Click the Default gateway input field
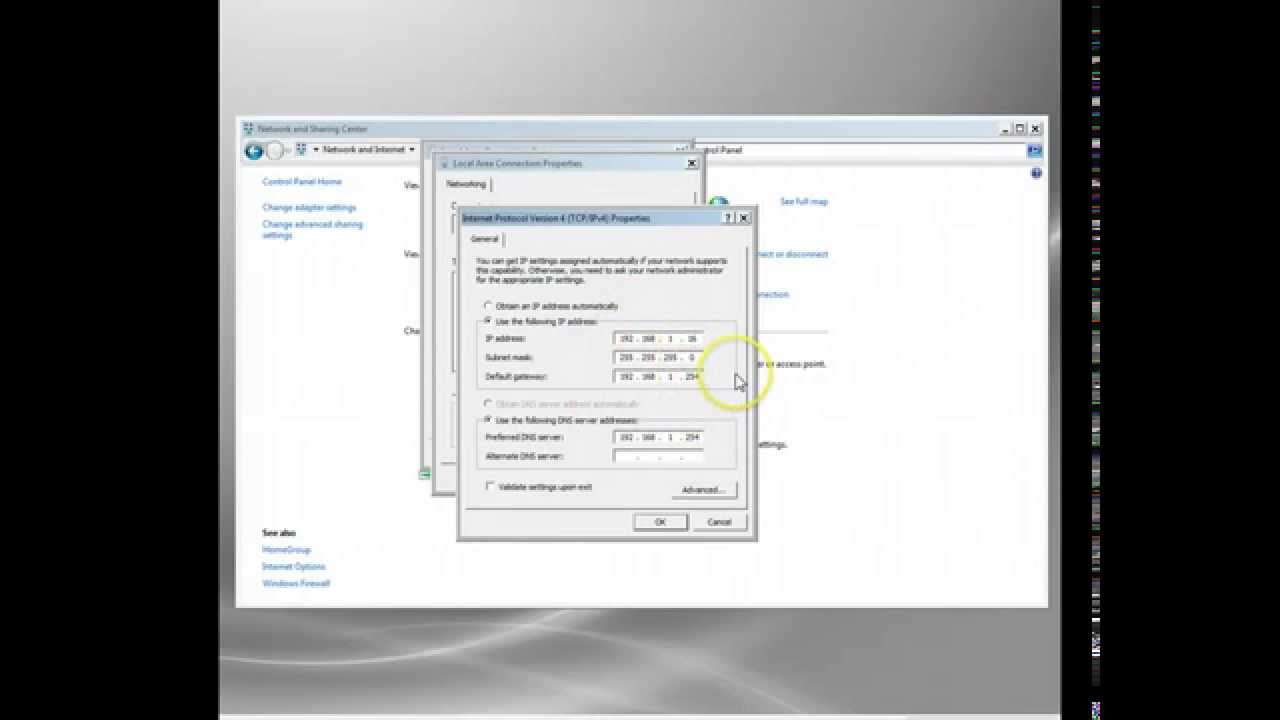The image size is (1280, 720). click(658, 376)
